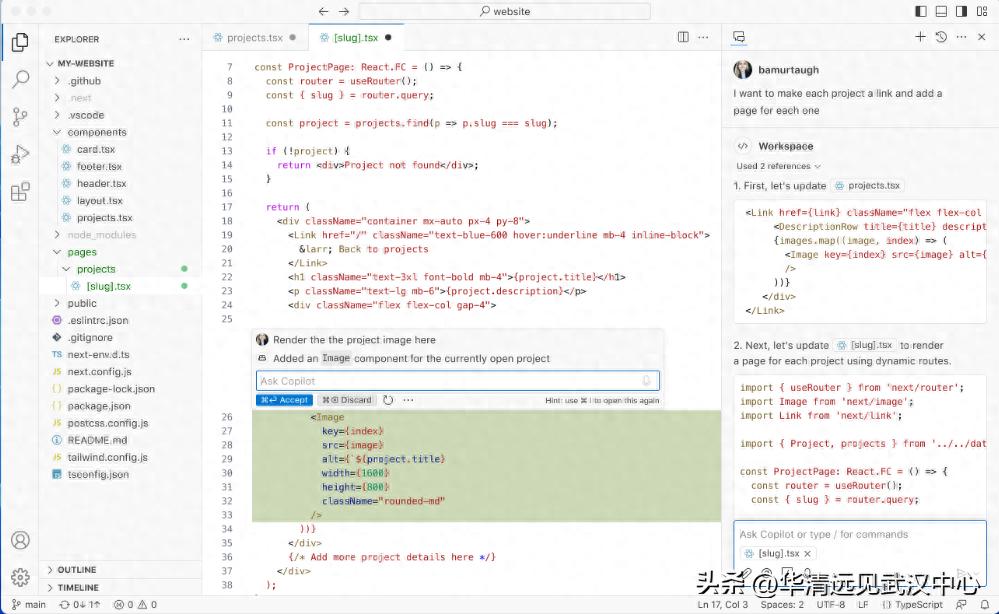The height and width of the screenshot is (614, 999).
Task: Expand the OUTLINE section
Action: [x=77, y=570]
